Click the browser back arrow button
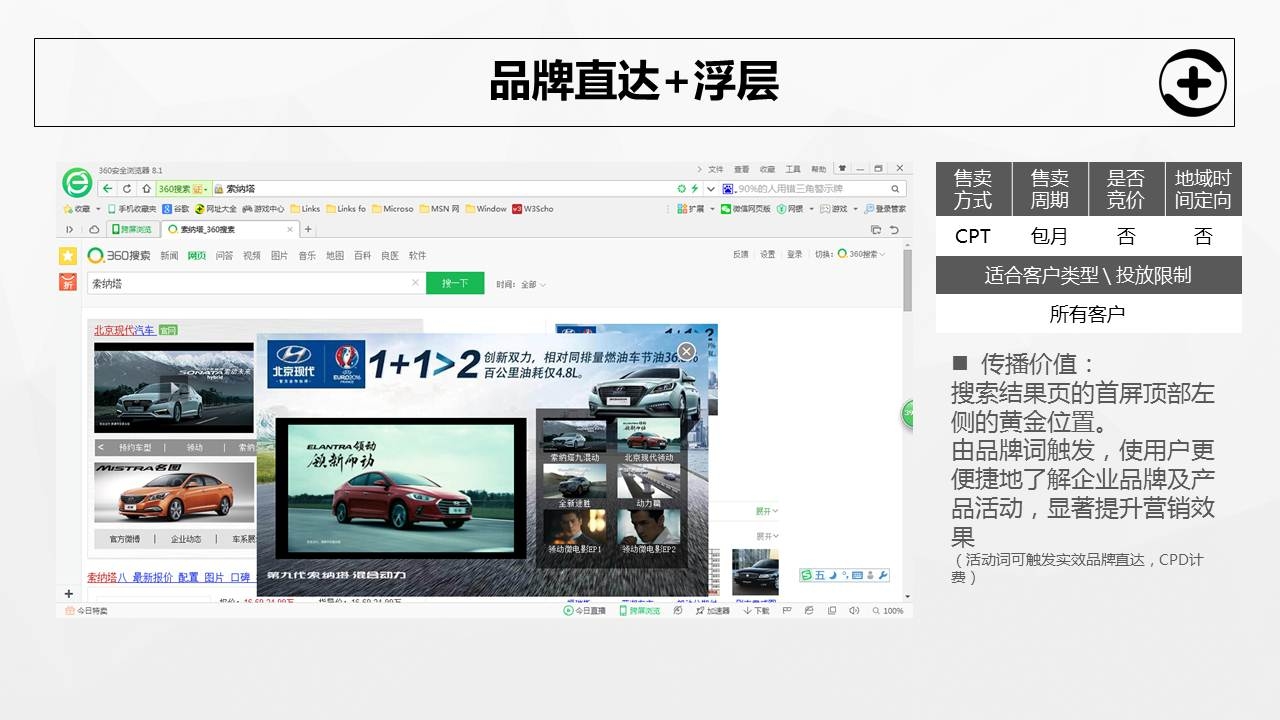 109,189
